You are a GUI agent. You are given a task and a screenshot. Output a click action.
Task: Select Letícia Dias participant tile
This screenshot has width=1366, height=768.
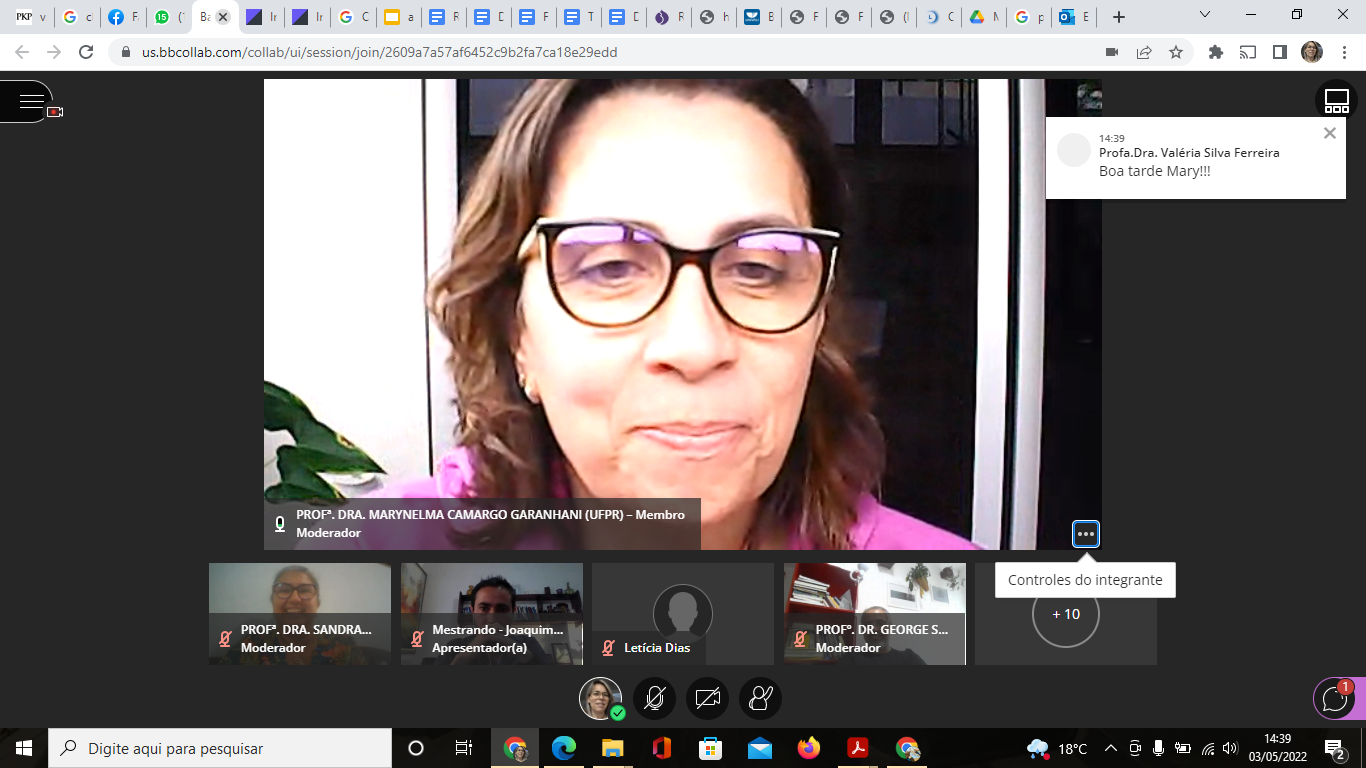click(683, 614)
